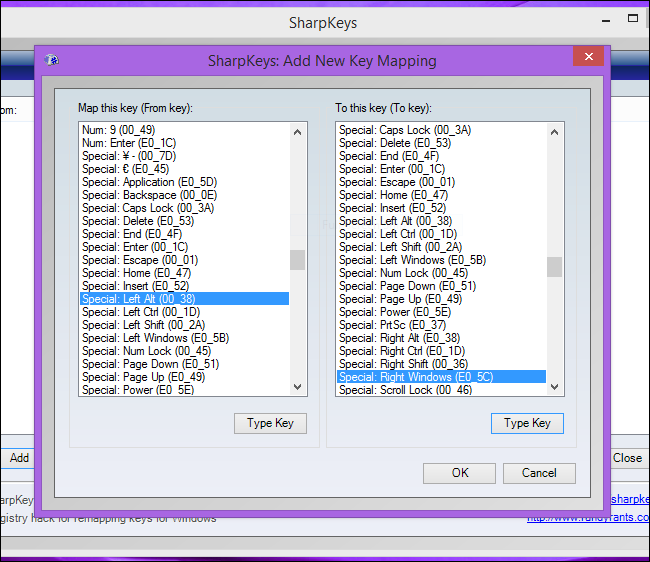The width and height of the screenshot is (650, 562).
Task: Select Special: Scroll Lock in To list
Action: pyautogui.click(x=441, y=390)
